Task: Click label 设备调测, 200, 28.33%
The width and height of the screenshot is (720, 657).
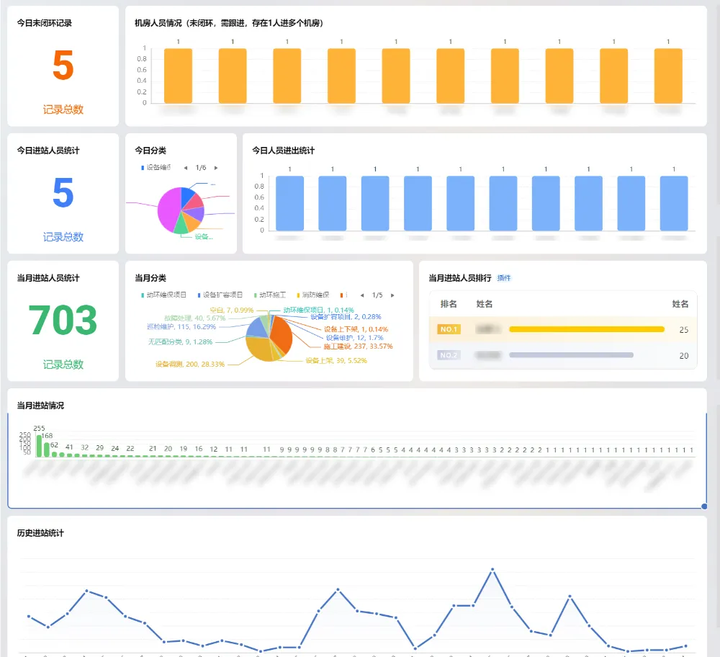Action: 190,364
